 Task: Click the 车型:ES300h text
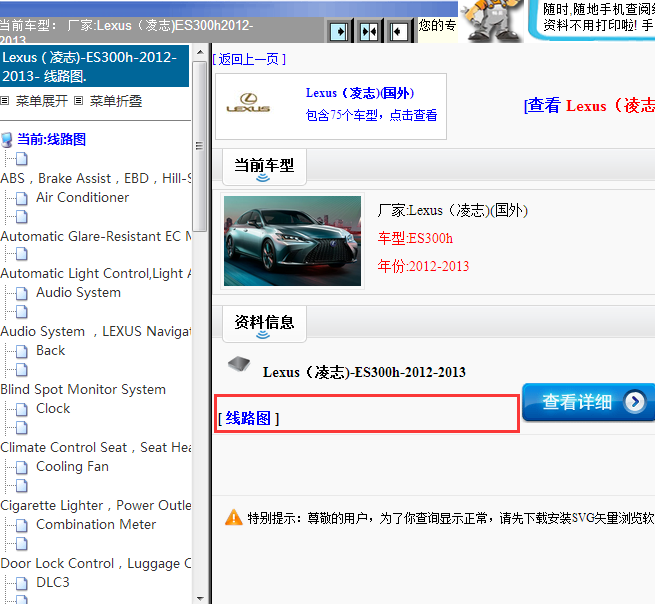[x=415, y=239]
